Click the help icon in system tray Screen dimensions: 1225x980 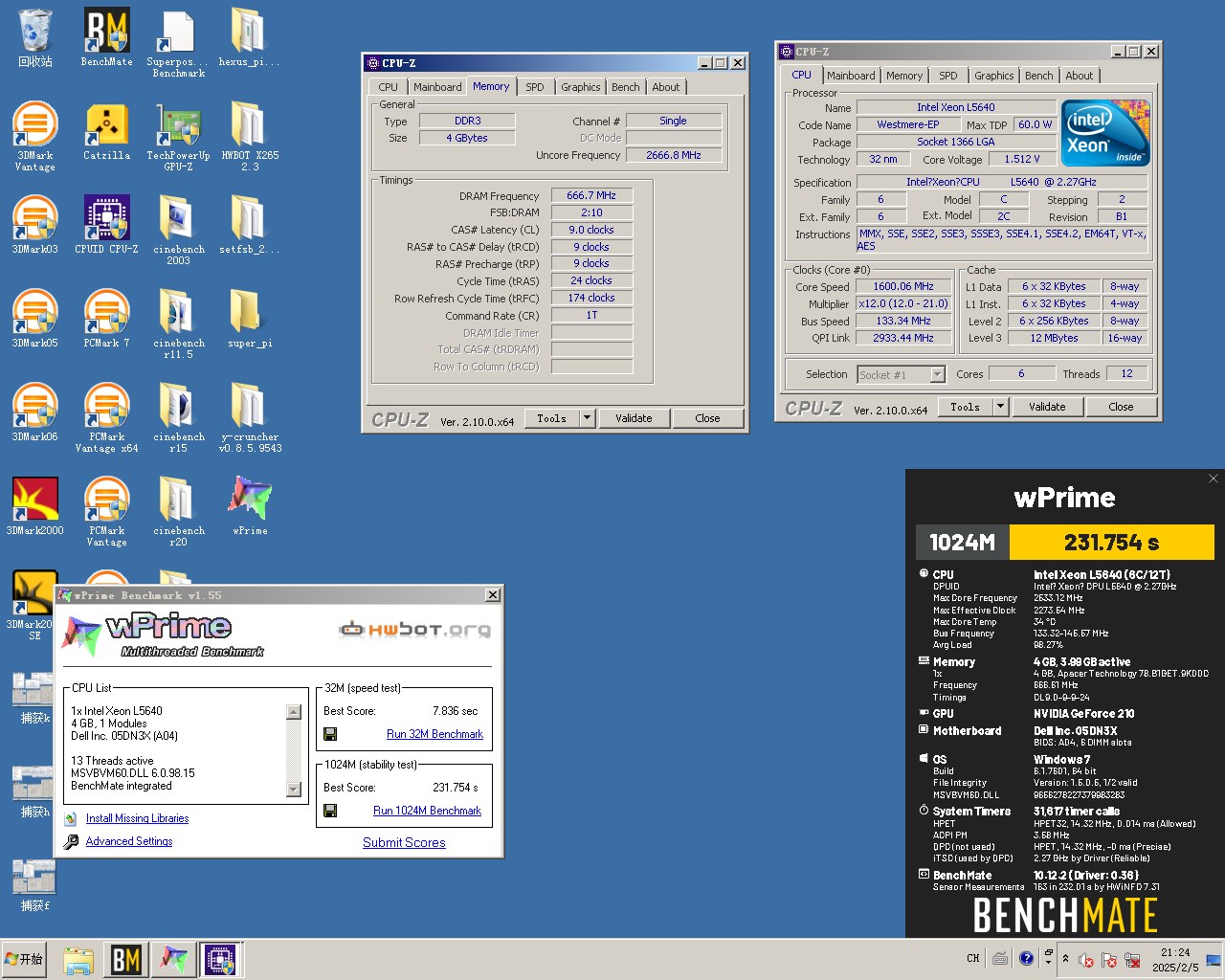tap(1026, 958)
